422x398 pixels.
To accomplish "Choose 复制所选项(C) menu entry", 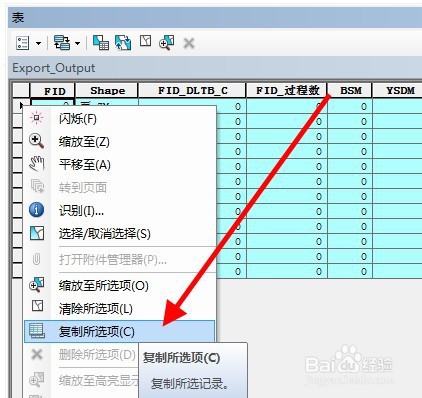I will point(120,332).
